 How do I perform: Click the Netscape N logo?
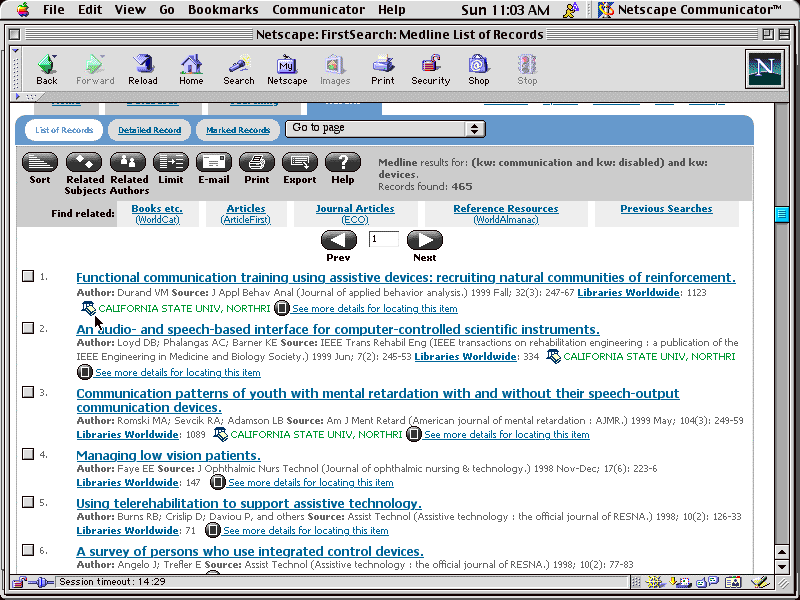point(764,69)
